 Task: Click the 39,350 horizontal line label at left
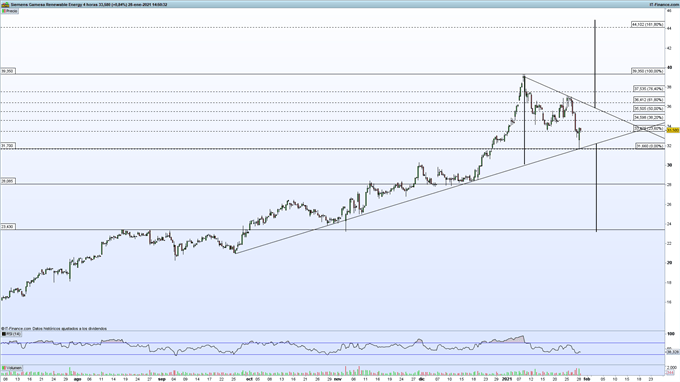pyautogui.click(x=7, y=71)
